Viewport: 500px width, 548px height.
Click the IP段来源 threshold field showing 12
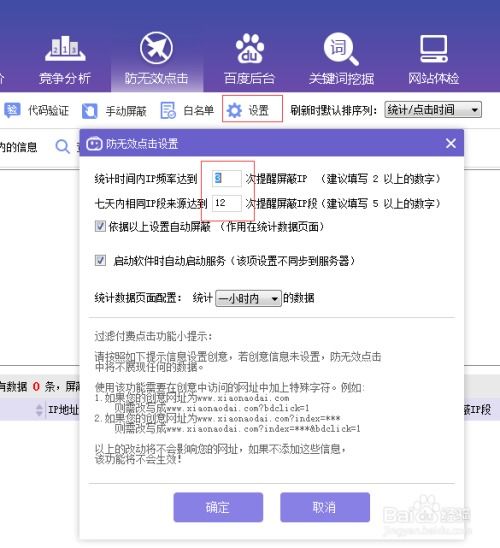[x=226, y=203]
